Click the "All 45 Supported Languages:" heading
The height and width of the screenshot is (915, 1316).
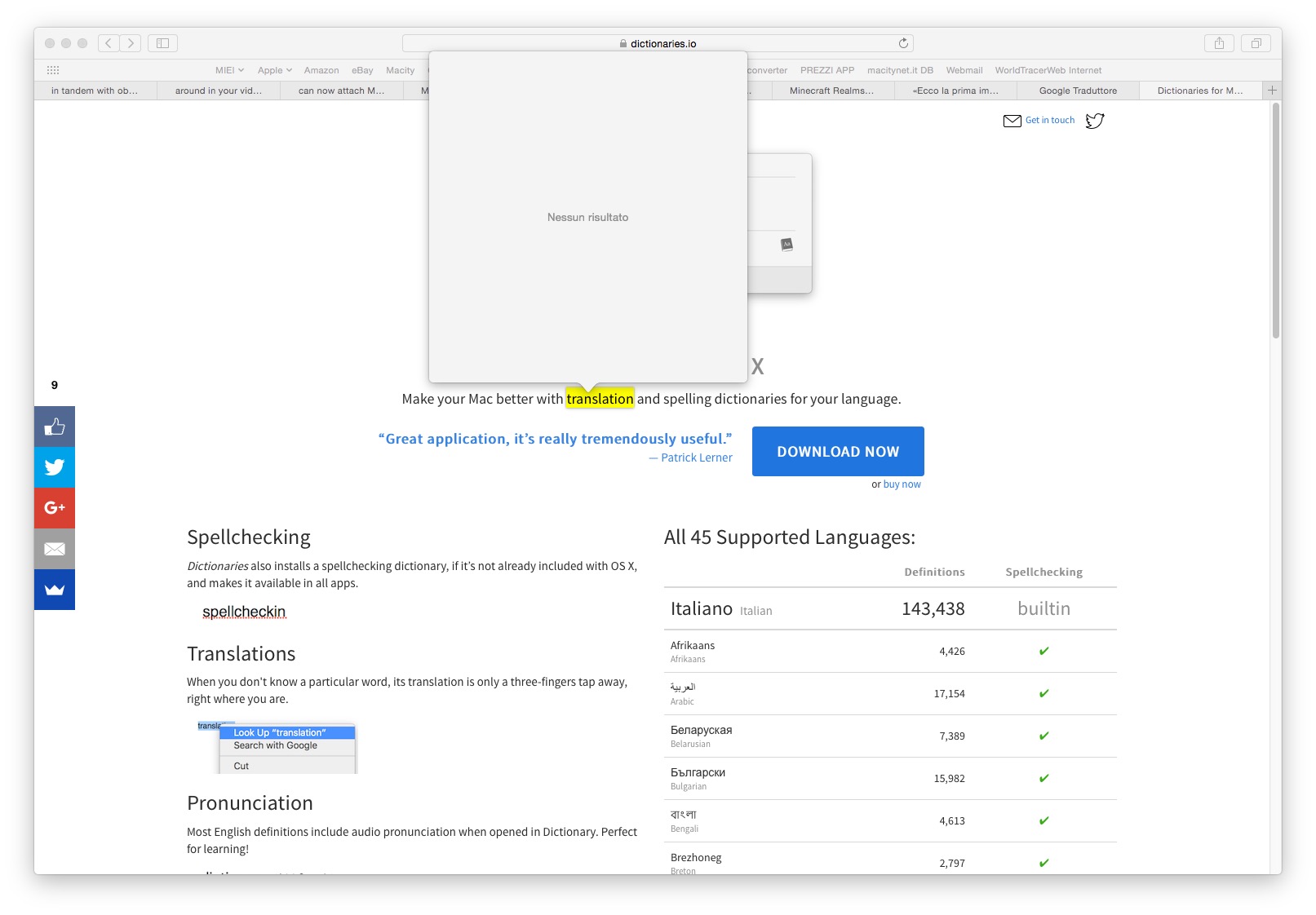(790, 537)
